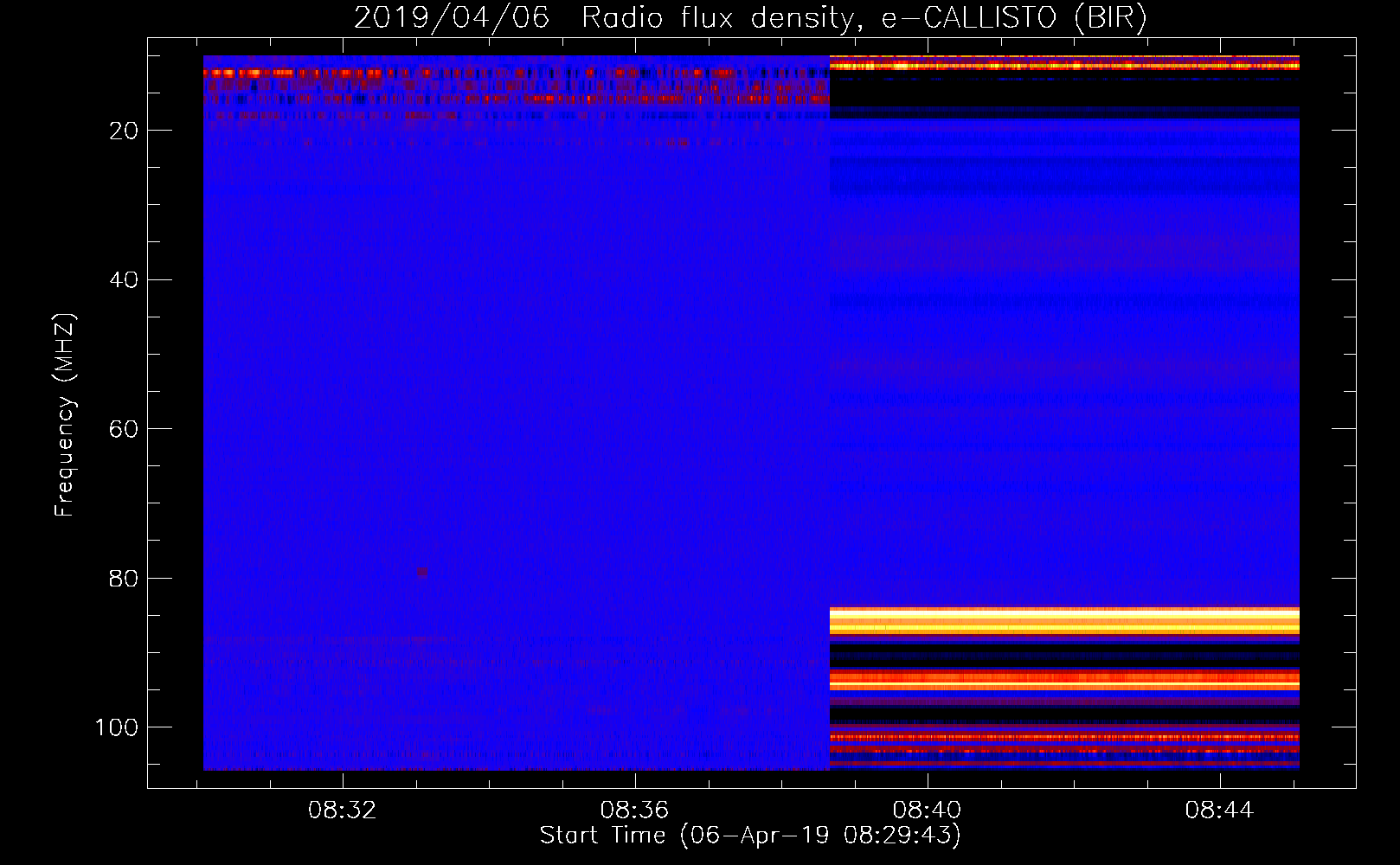Click the 'Frequency (MHZ)' axis label

(65, 414)
